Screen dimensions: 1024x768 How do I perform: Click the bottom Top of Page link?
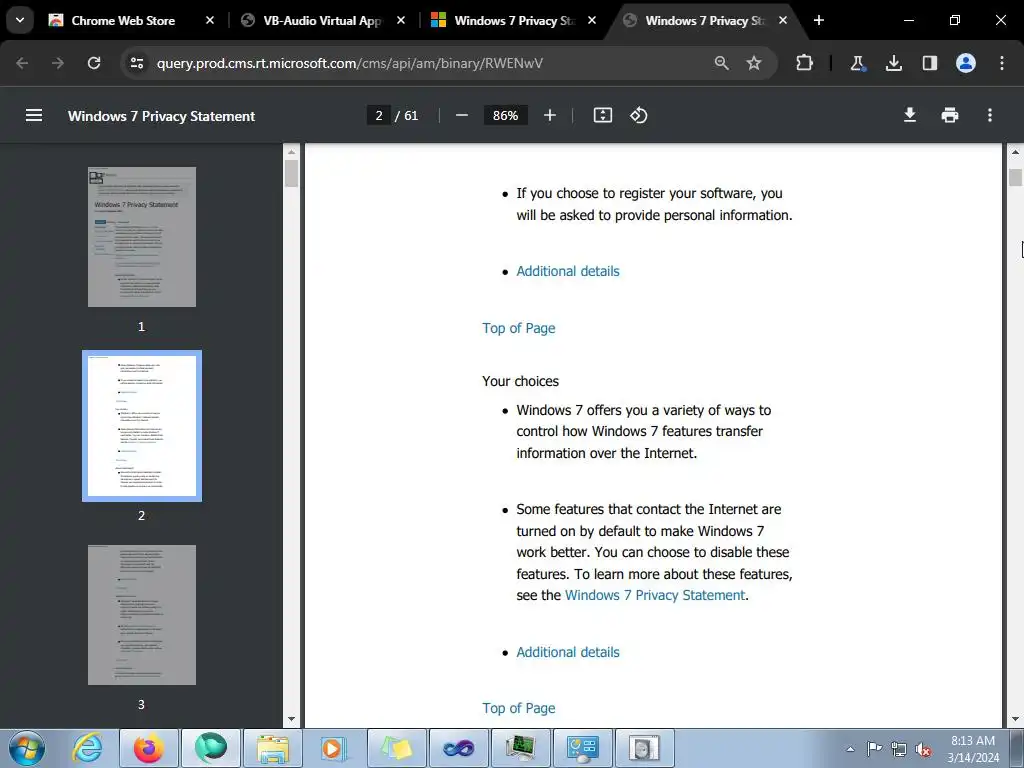pos(519,708)
